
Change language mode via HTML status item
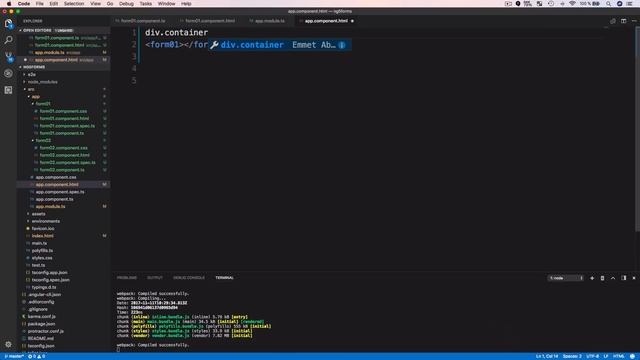pyautogui.click(x=618, y=356)
